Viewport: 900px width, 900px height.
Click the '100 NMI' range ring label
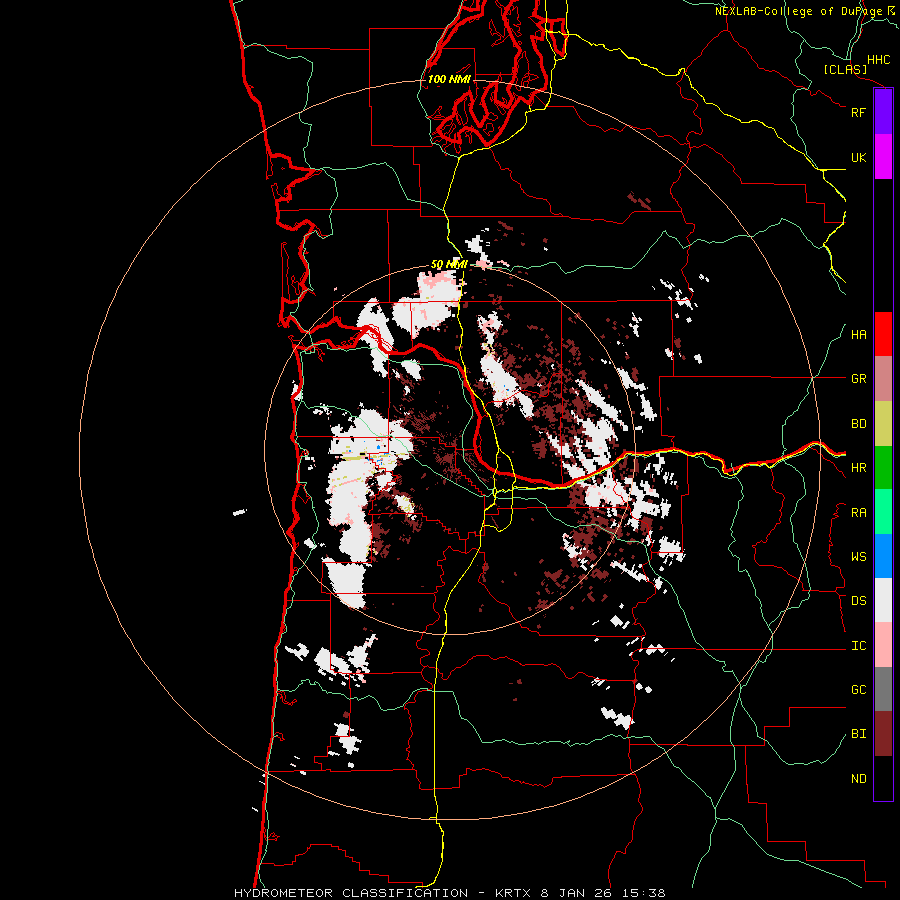click(x=449, y=79)
